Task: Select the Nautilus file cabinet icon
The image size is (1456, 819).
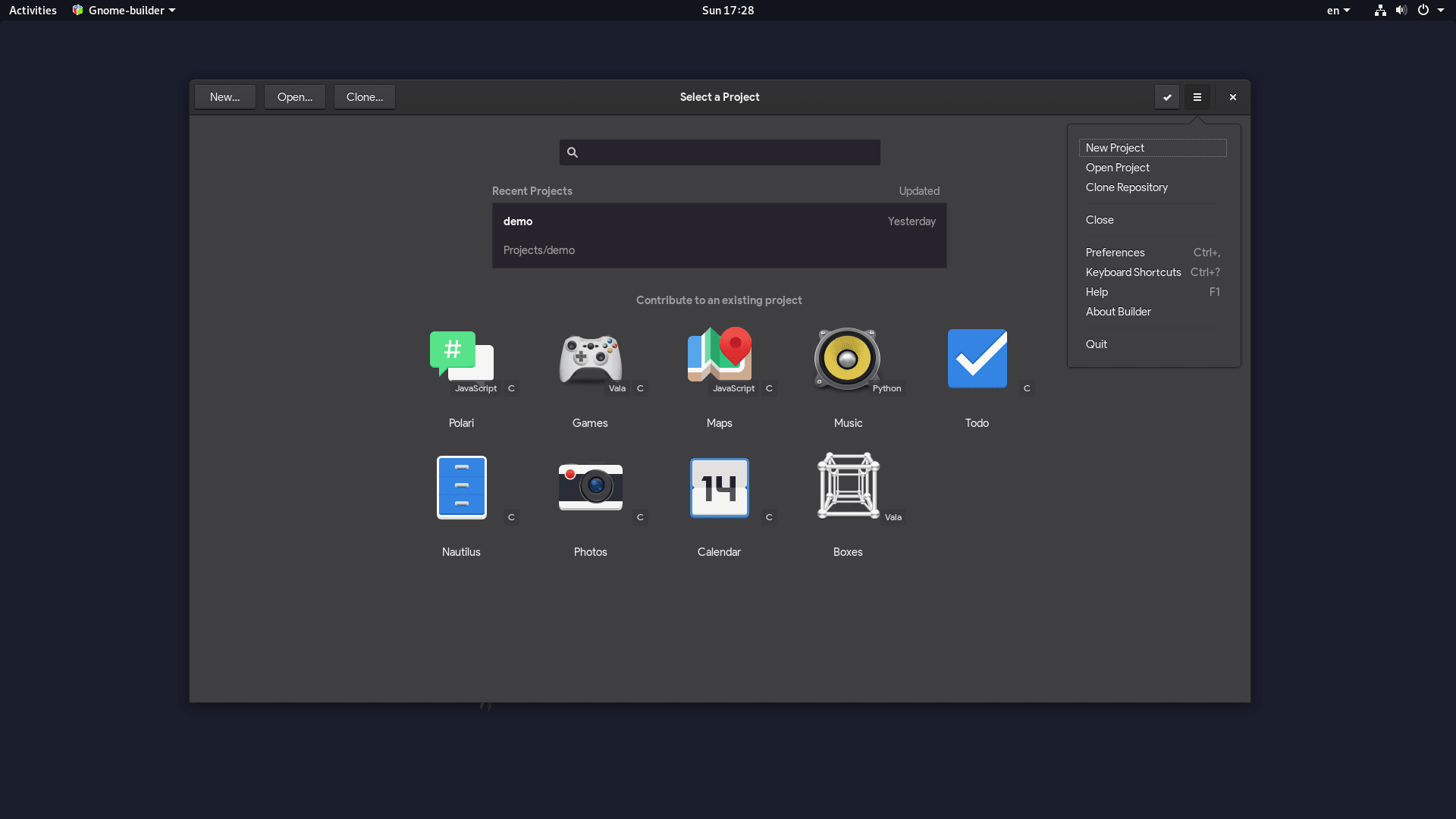Action: 461,487
